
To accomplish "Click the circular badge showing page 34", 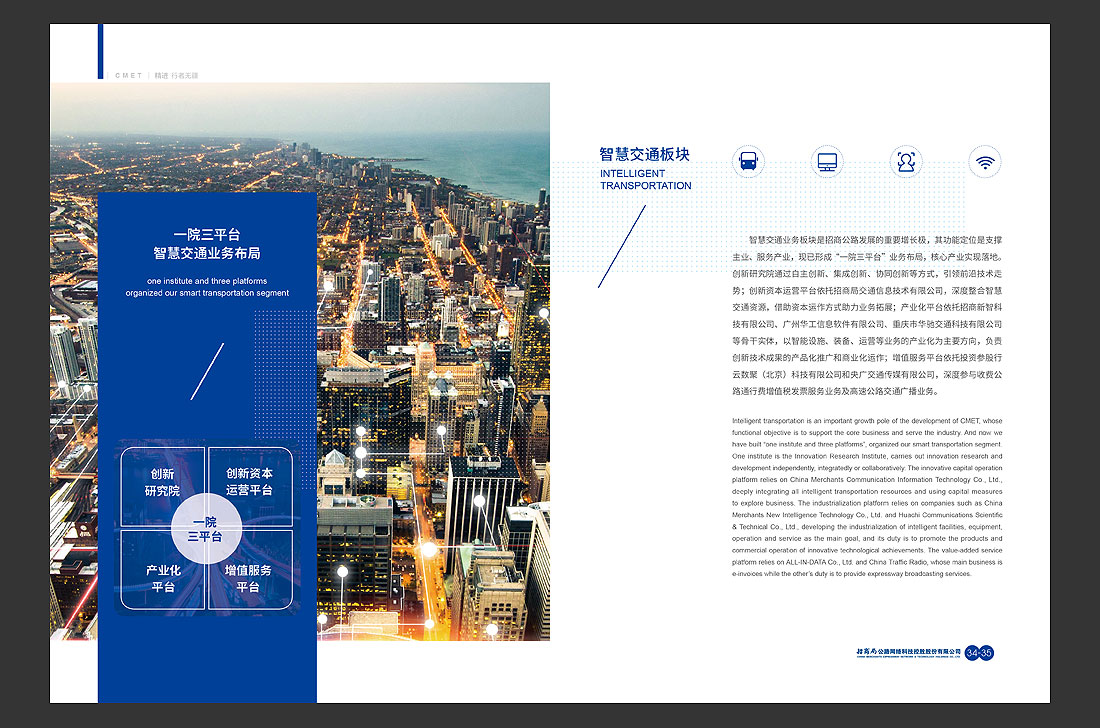I will 973,652.
